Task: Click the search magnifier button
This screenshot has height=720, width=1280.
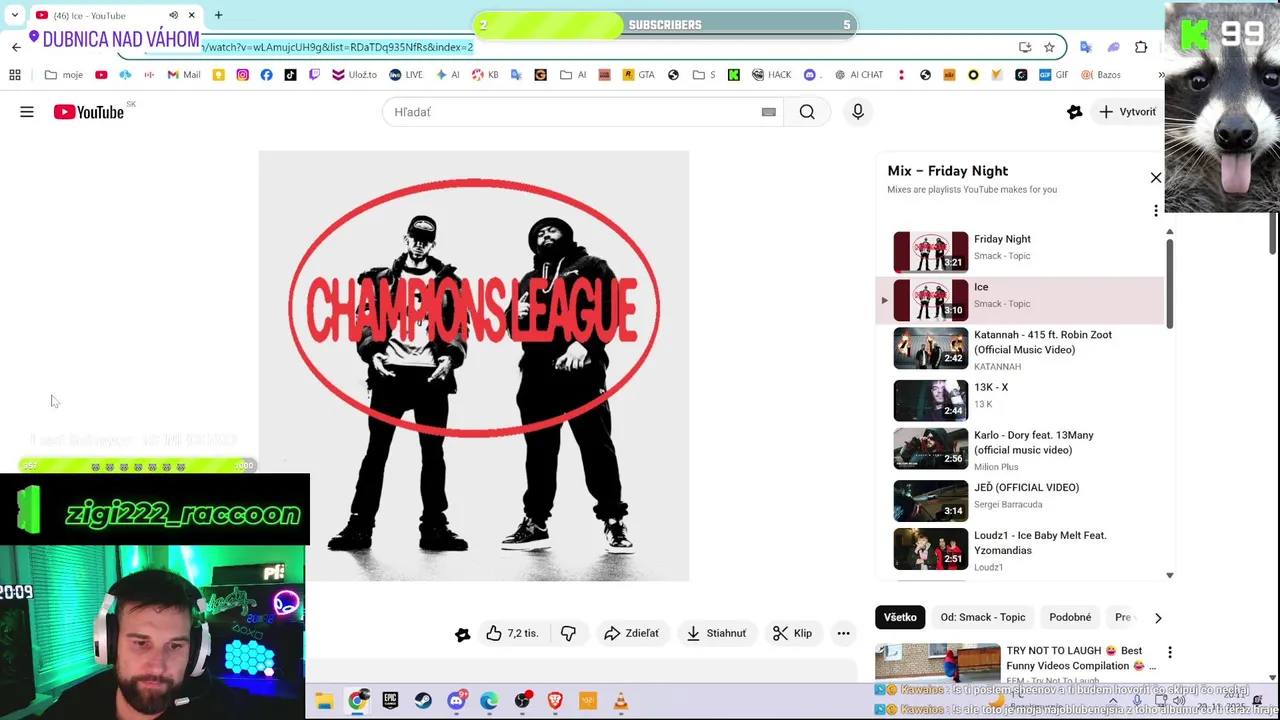Action: [807, 112]
